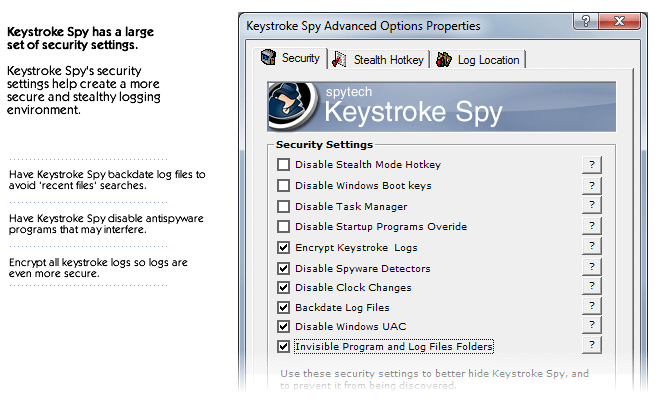This screenshot has height=419, width=672.
Task: Check Disable Windows Boot keys option
Action: [284, 185]
